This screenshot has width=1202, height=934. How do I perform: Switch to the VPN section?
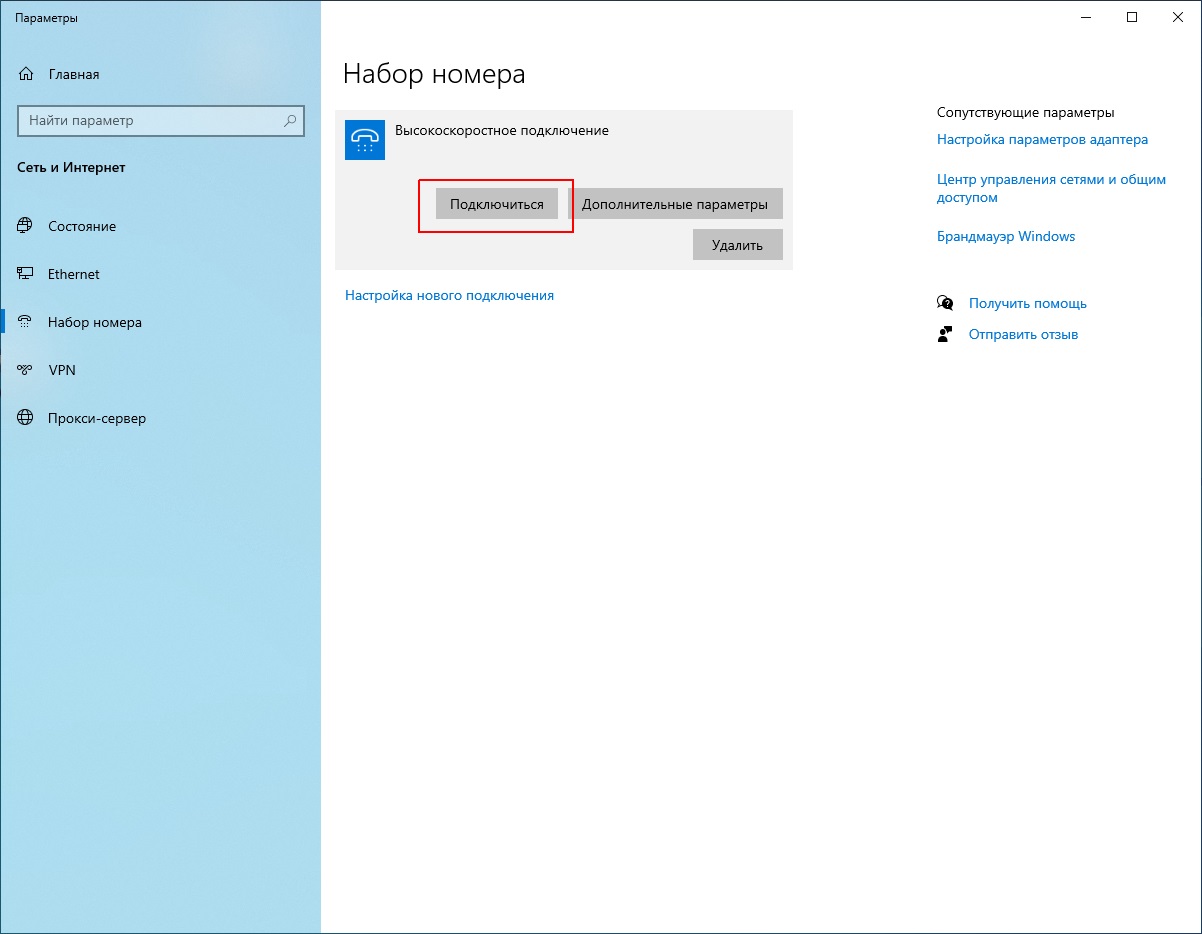pos(62,370)
